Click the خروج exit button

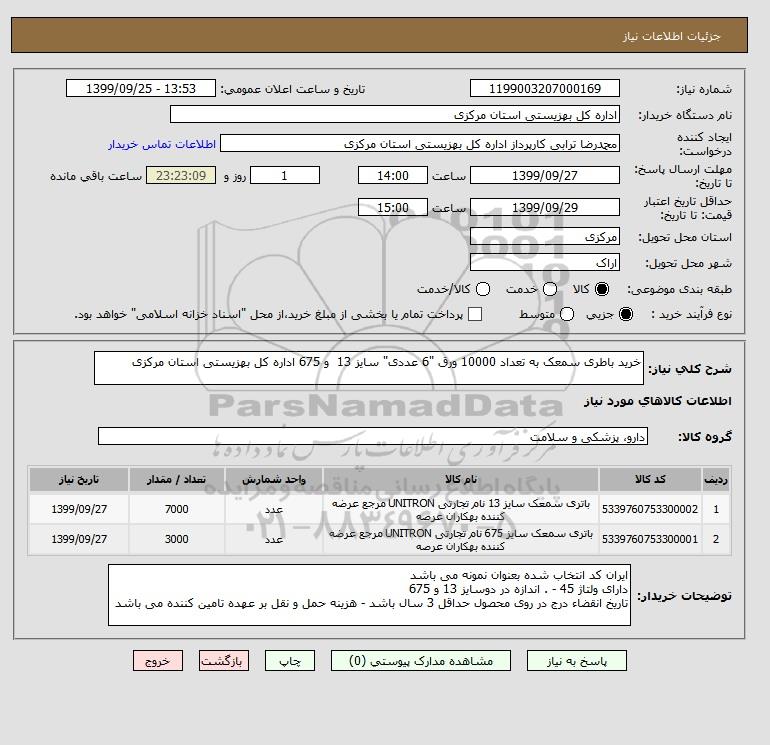pos(158,661)
